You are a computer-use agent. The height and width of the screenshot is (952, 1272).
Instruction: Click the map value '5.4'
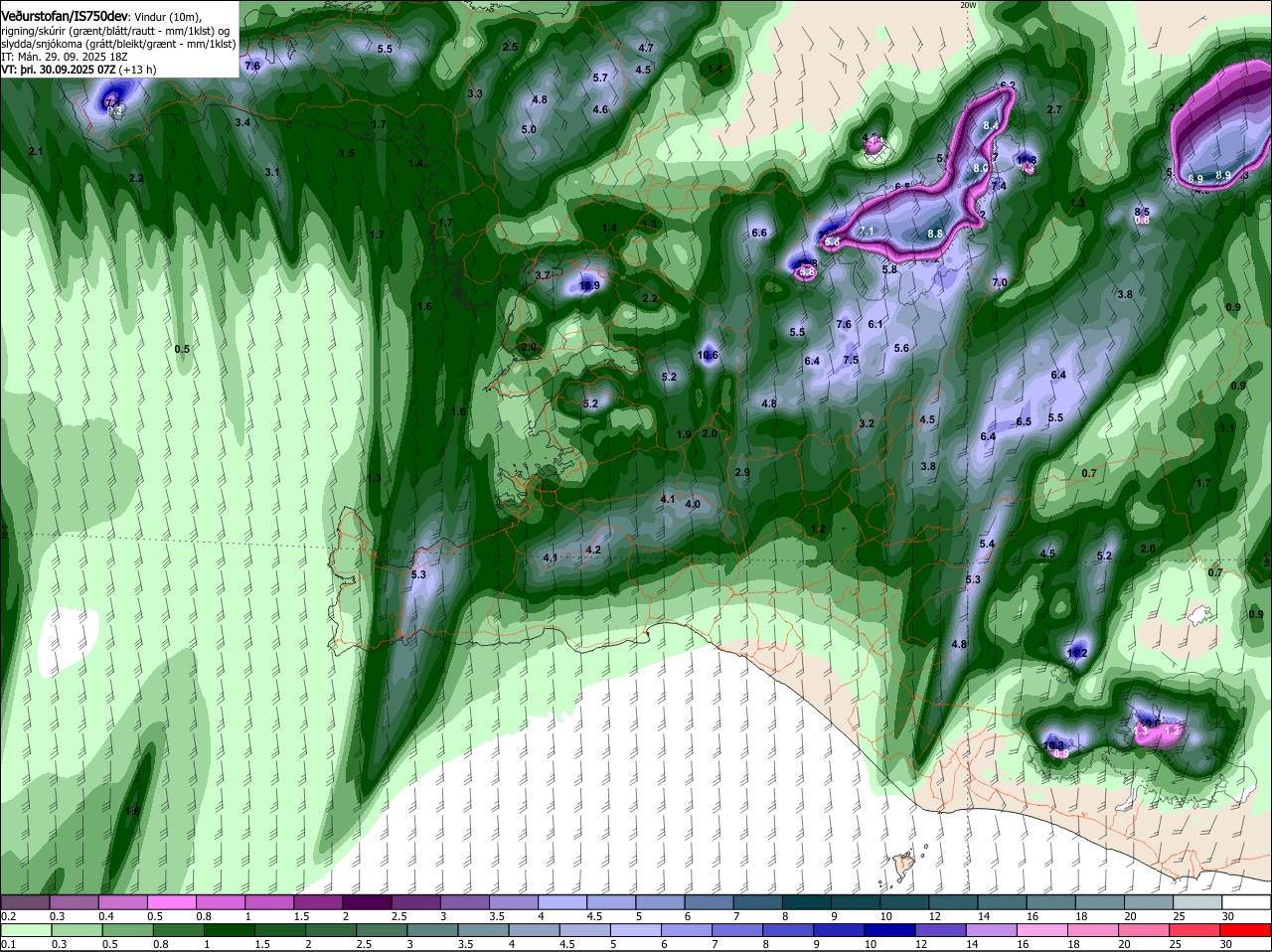987,544
